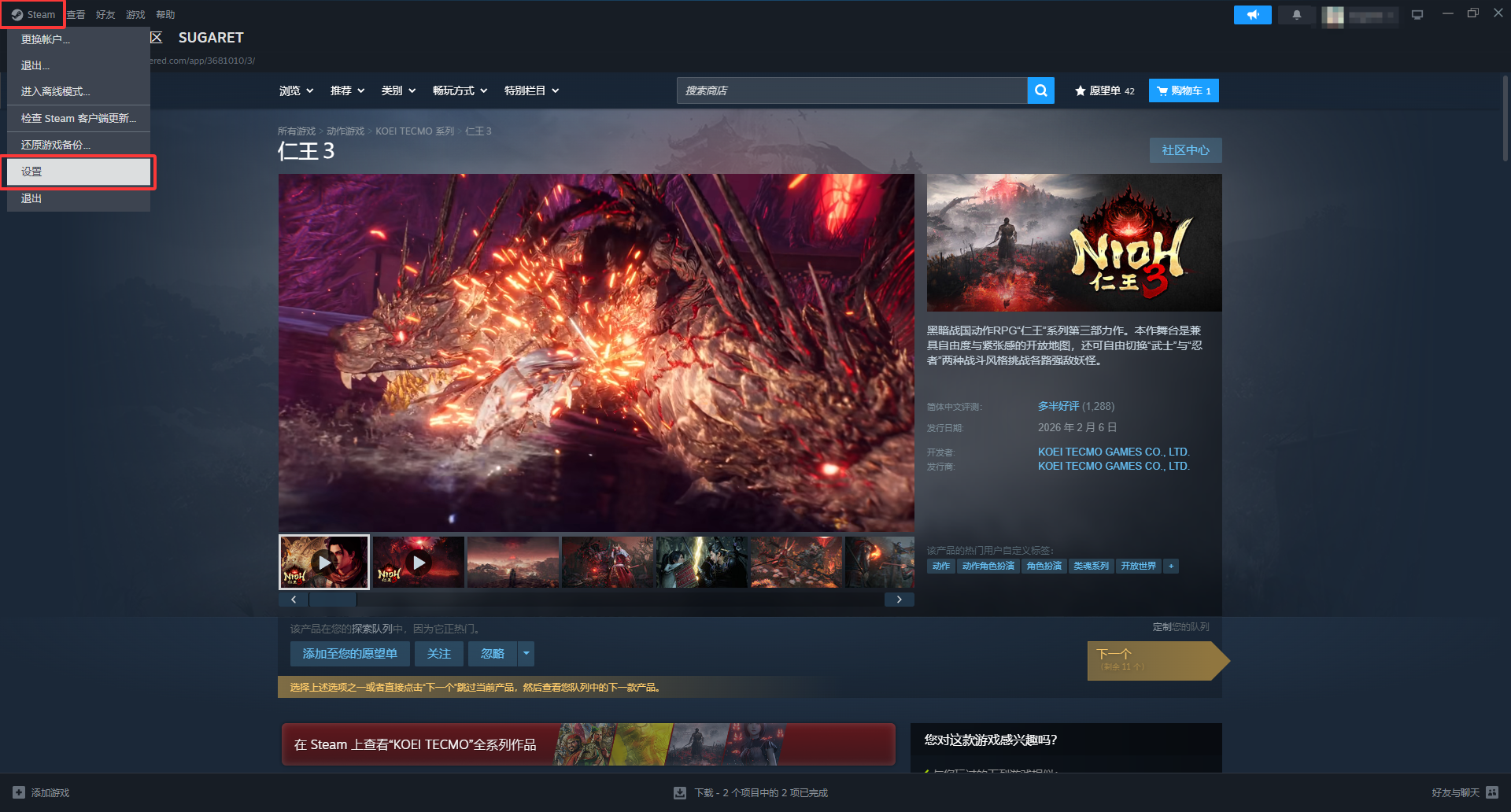Image resolution: width=1511 pixels, height=812 pixels.
Task: Open the dropdown arrow beside 忽略
Action: pos(526,654)
